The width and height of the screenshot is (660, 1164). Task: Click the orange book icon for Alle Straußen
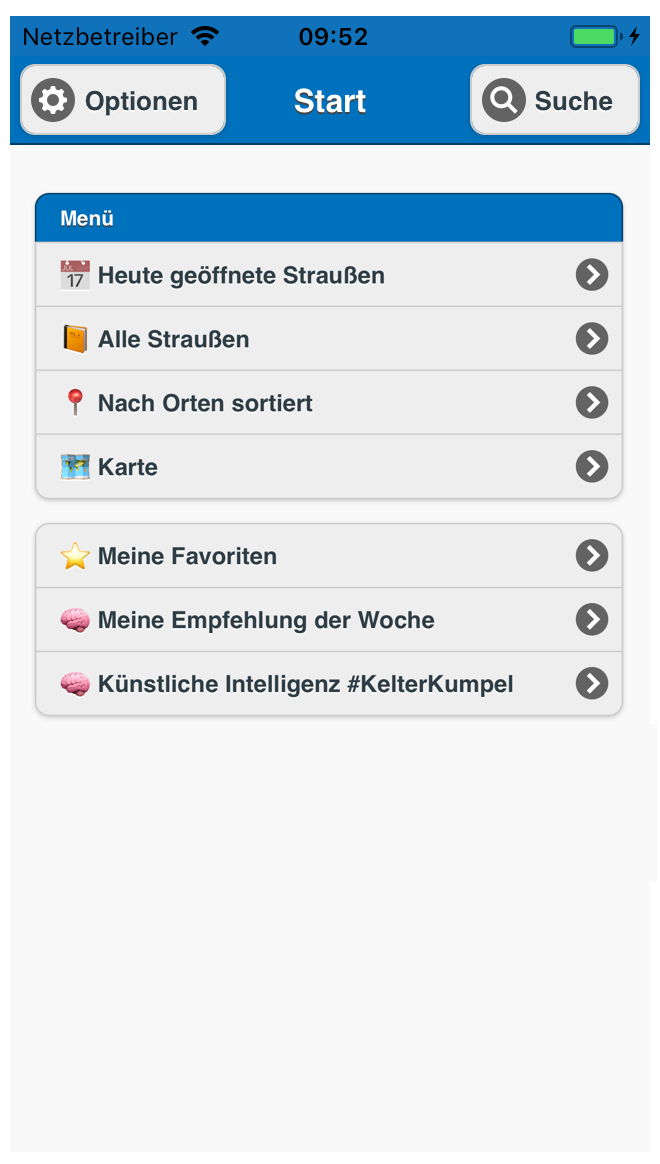pyautogui.click(x=75, y=339)
